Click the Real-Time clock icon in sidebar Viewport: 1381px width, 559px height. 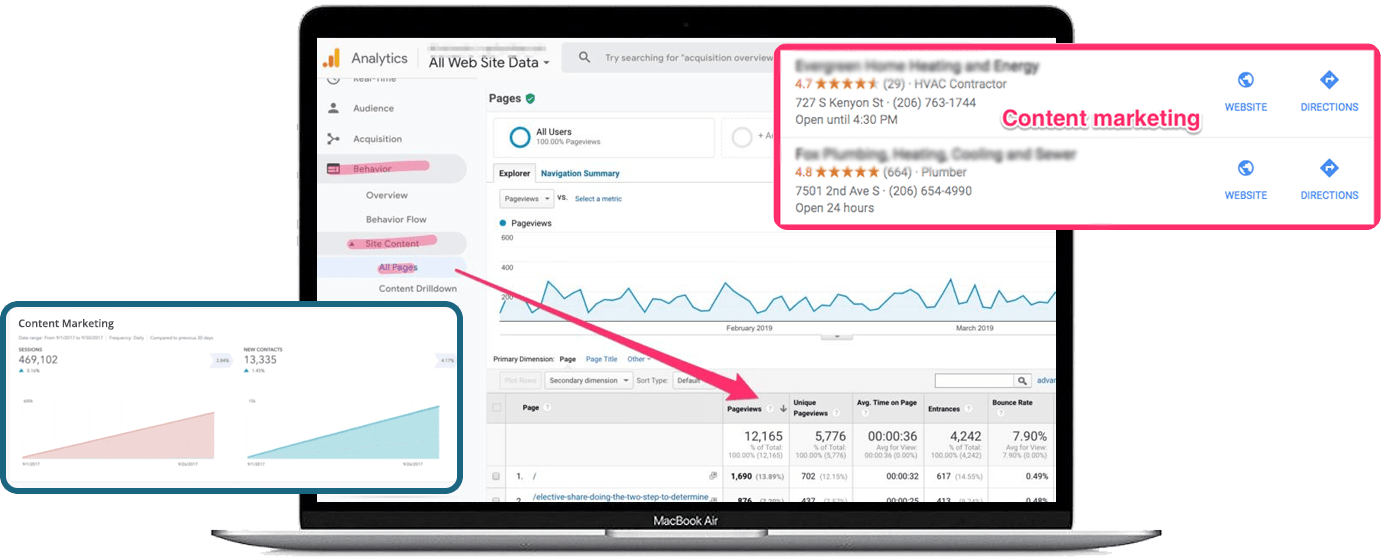coord(333,78)
